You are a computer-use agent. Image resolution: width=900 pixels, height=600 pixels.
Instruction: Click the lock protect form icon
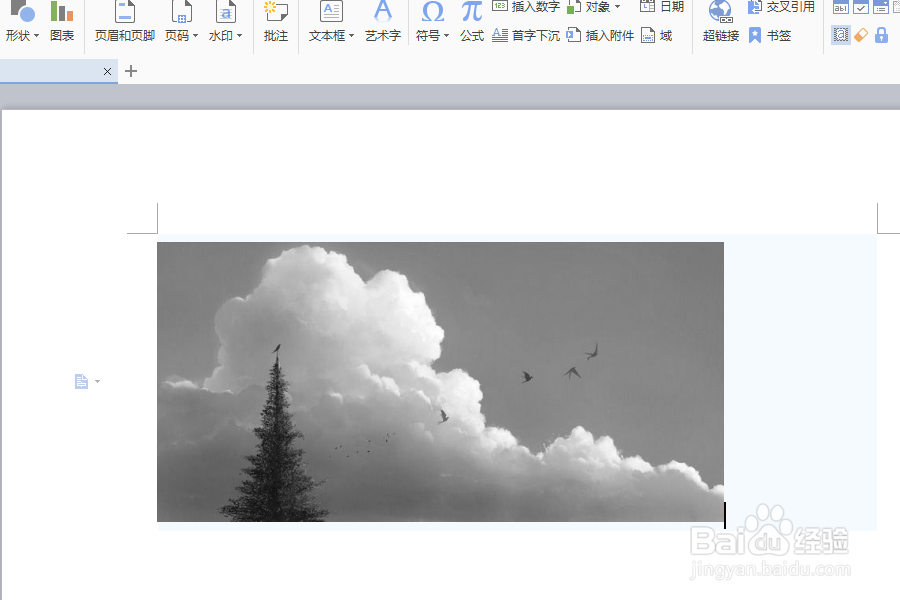882,35
